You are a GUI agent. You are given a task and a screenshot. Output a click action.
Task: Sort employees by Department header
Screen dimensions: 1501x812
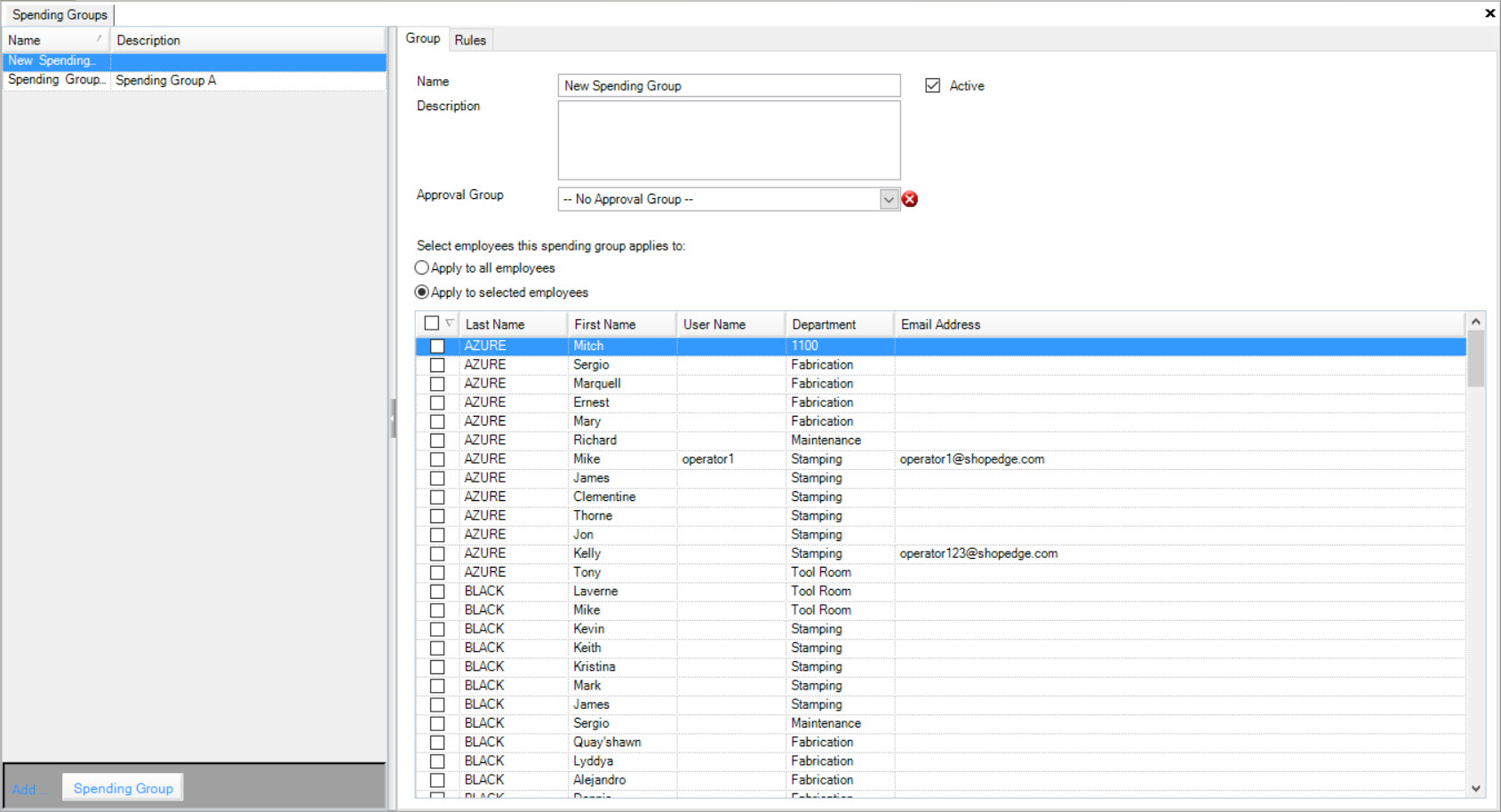(840, 324)
